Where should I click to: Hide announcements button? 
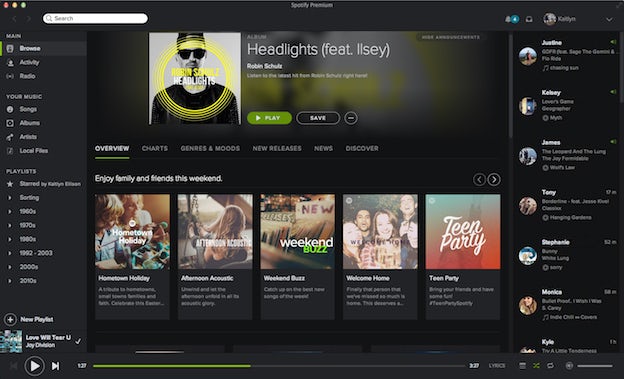click(451, 37)
